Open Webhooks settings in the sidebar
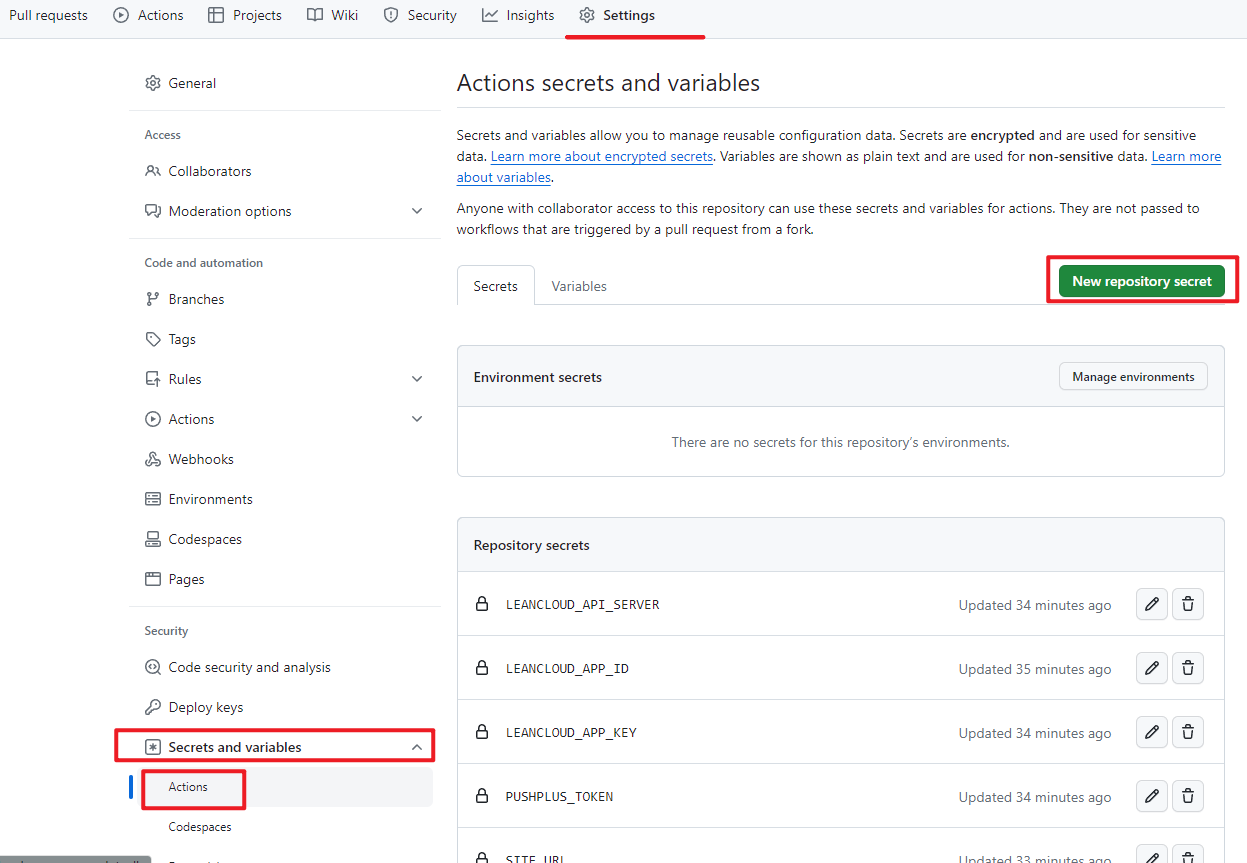The width and height of the screenshot is (1247, 863). click(x=200, y=459)
